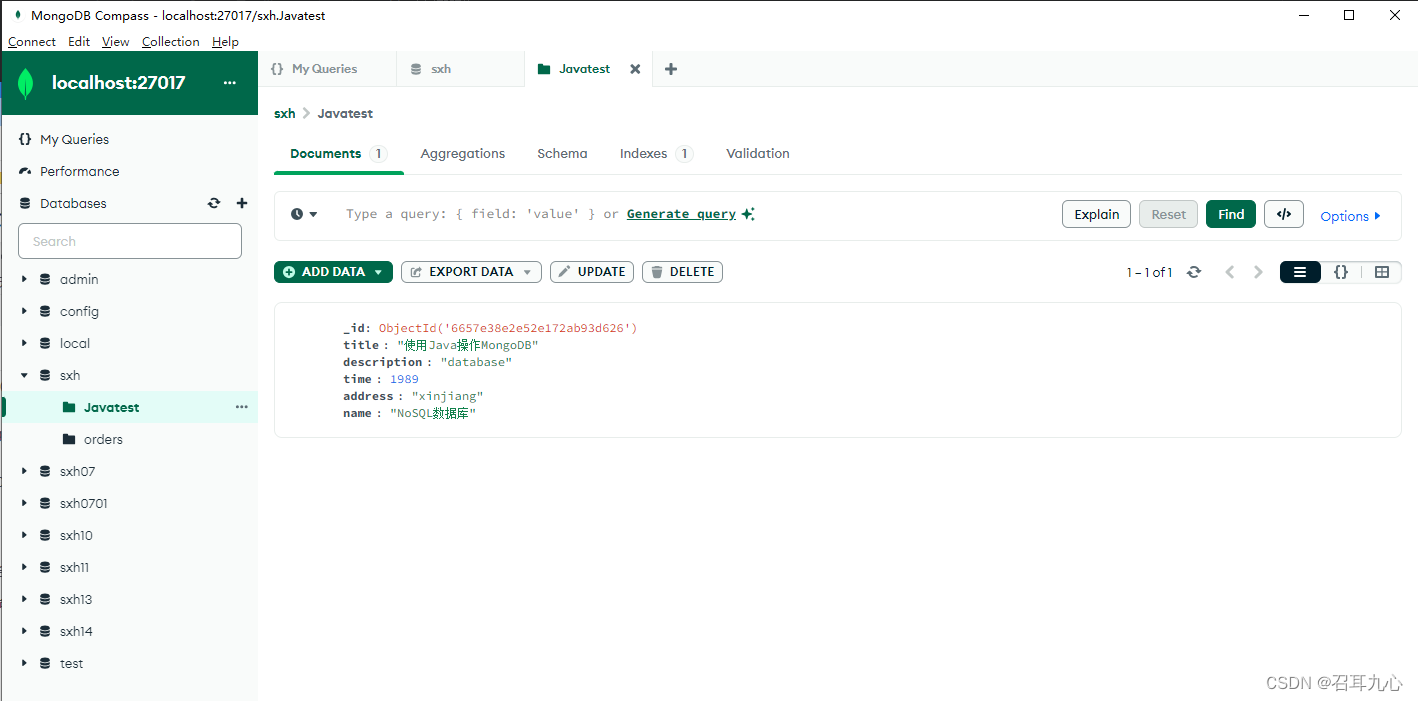This screenshot has height=701, width=1418.
Task: Refresh the Databases list in sidebar
Action: (x=214, y=203)
